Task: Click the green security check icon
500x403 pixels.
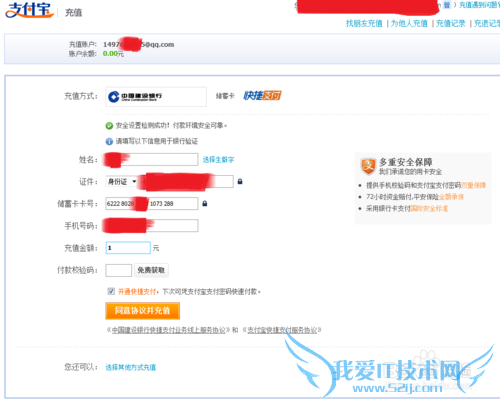Action: (109, 126)
